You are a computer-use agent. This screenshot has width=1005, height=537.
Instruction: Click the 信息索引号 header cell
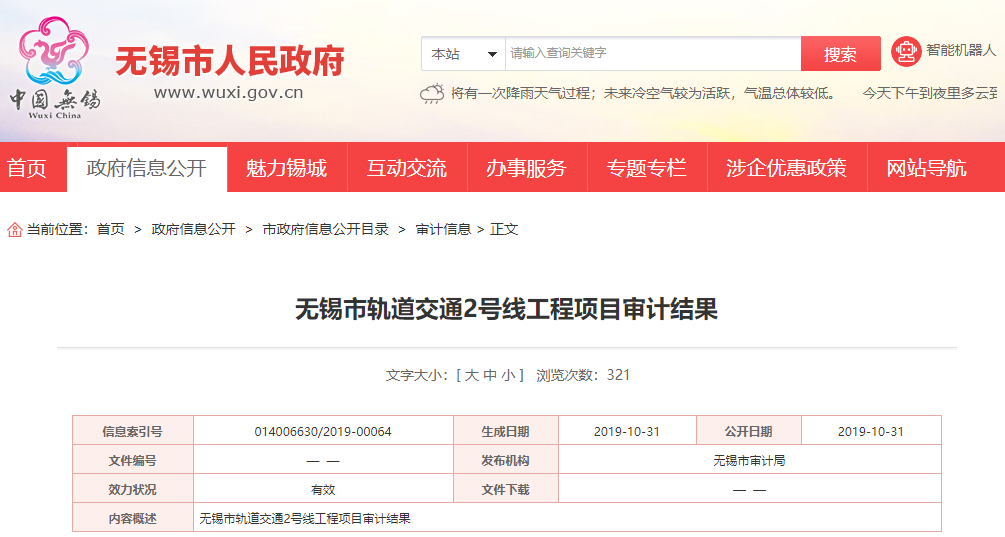click(x=133, y=431)
